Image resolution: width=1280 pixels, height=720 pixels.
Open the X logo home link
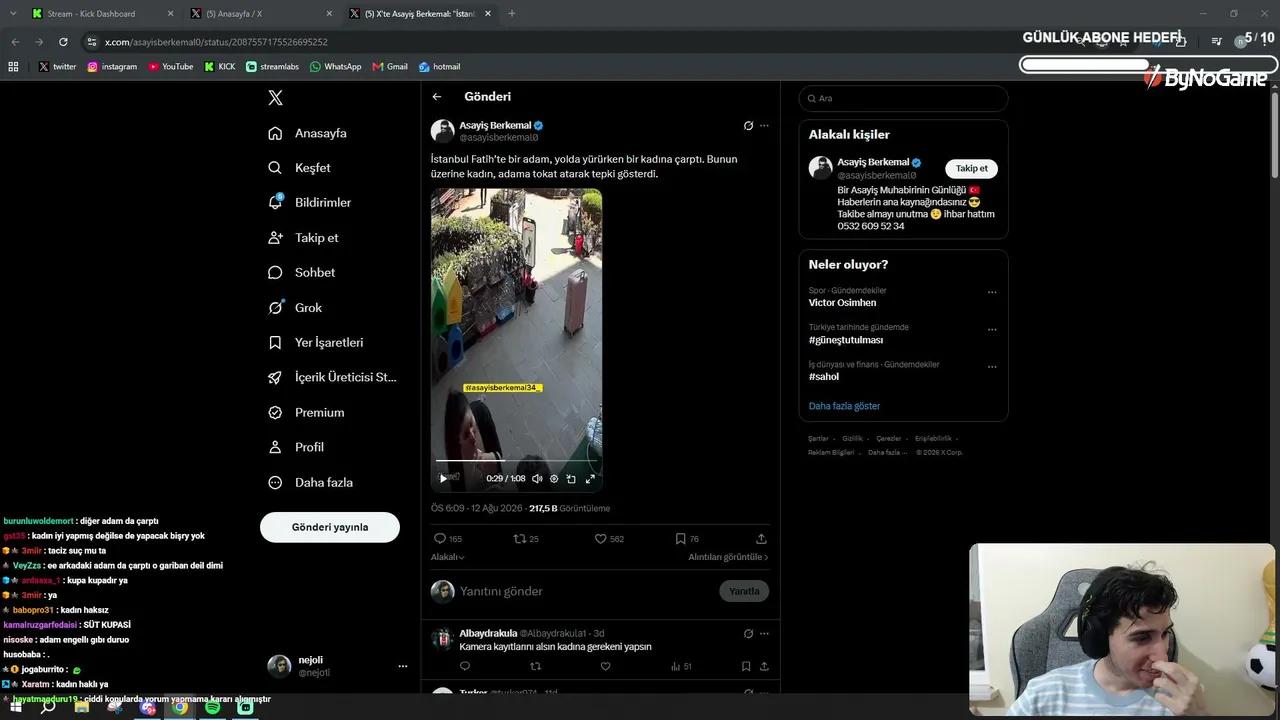pos(276,98)
